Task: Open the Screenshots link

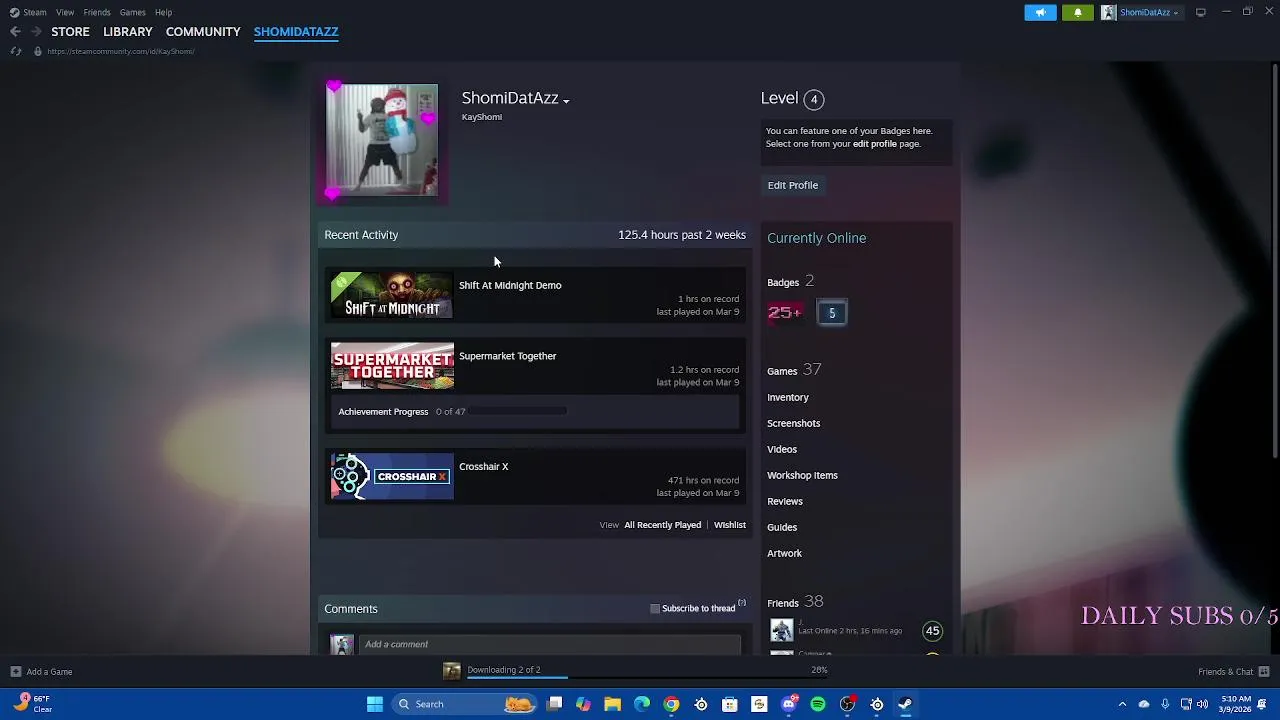Action: click(x=794, y=423)
